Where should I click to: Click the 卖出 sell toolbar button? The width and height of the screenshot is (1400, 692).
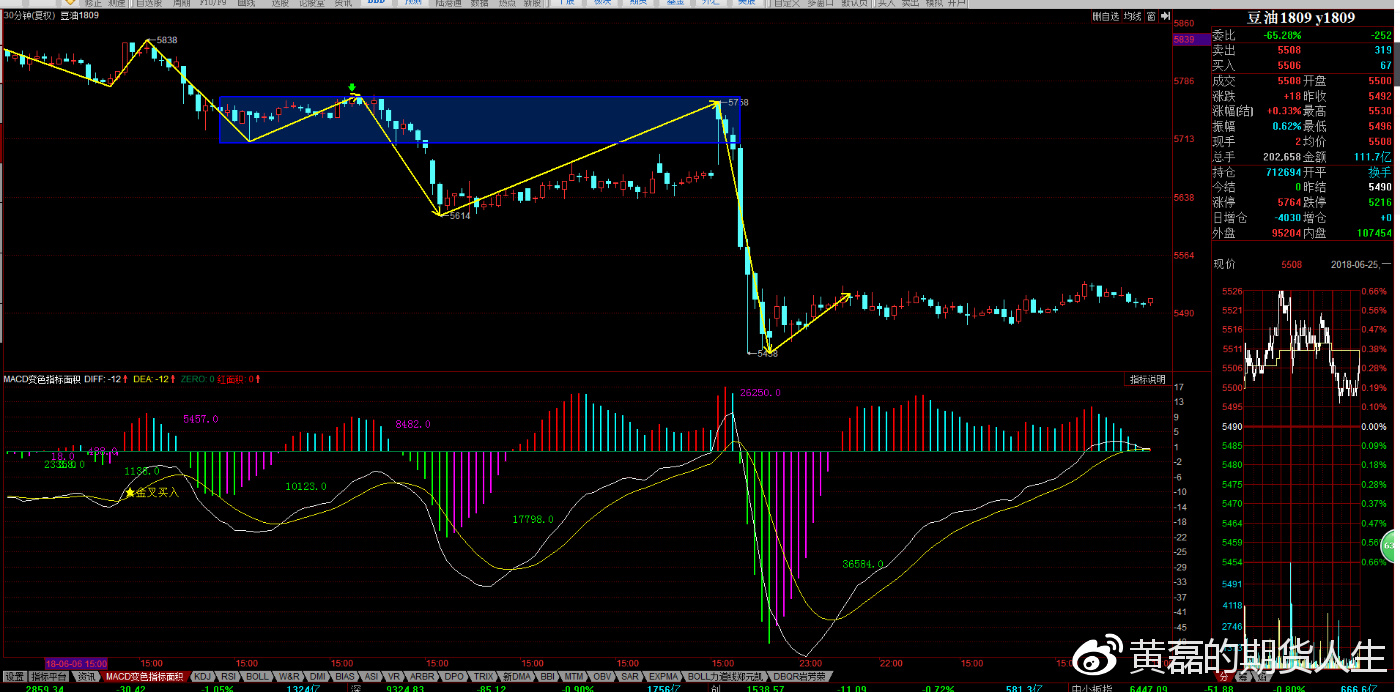[909, 4]
